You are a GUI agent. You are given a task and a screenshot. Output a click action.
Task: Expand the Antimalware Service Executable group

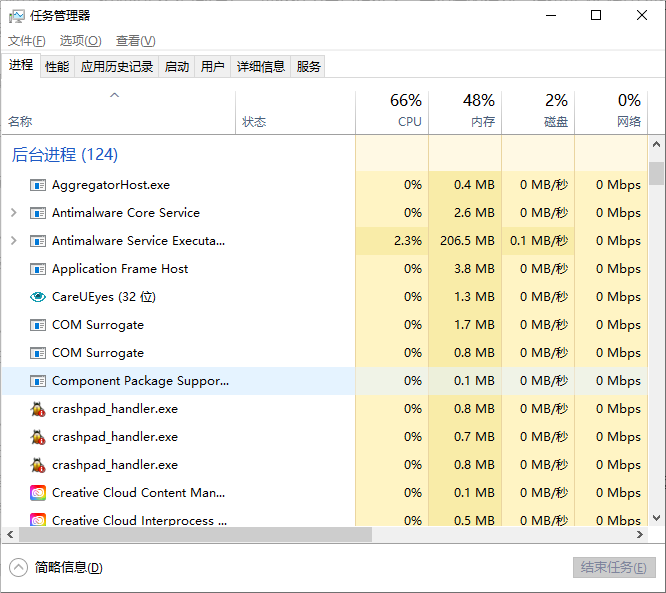[x=14, y=241]
